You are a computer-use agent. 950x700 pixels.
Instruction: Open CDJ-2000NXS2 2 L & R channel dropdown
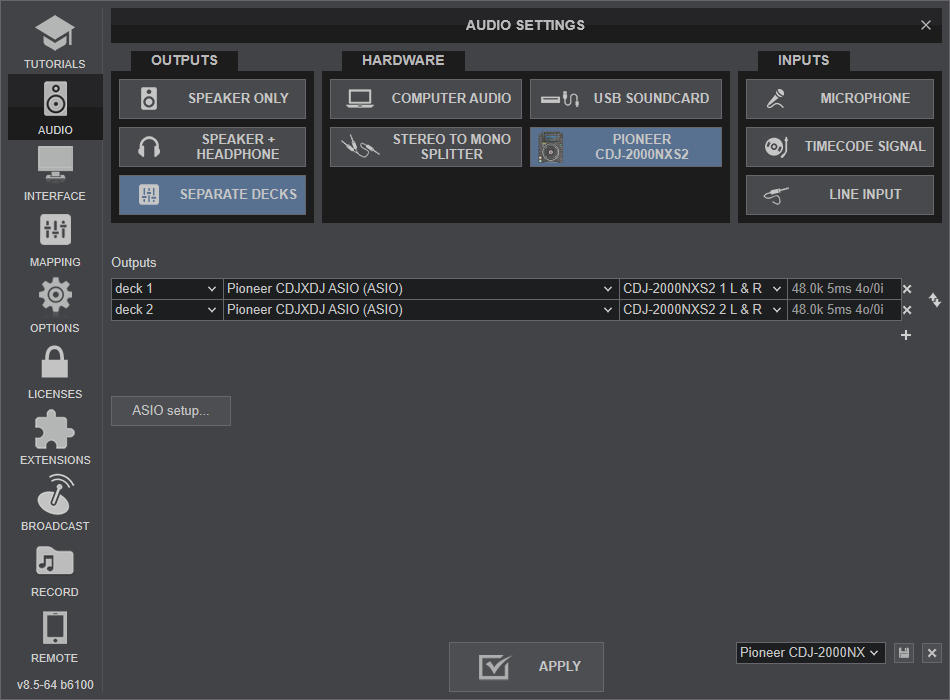click(703, 310)
